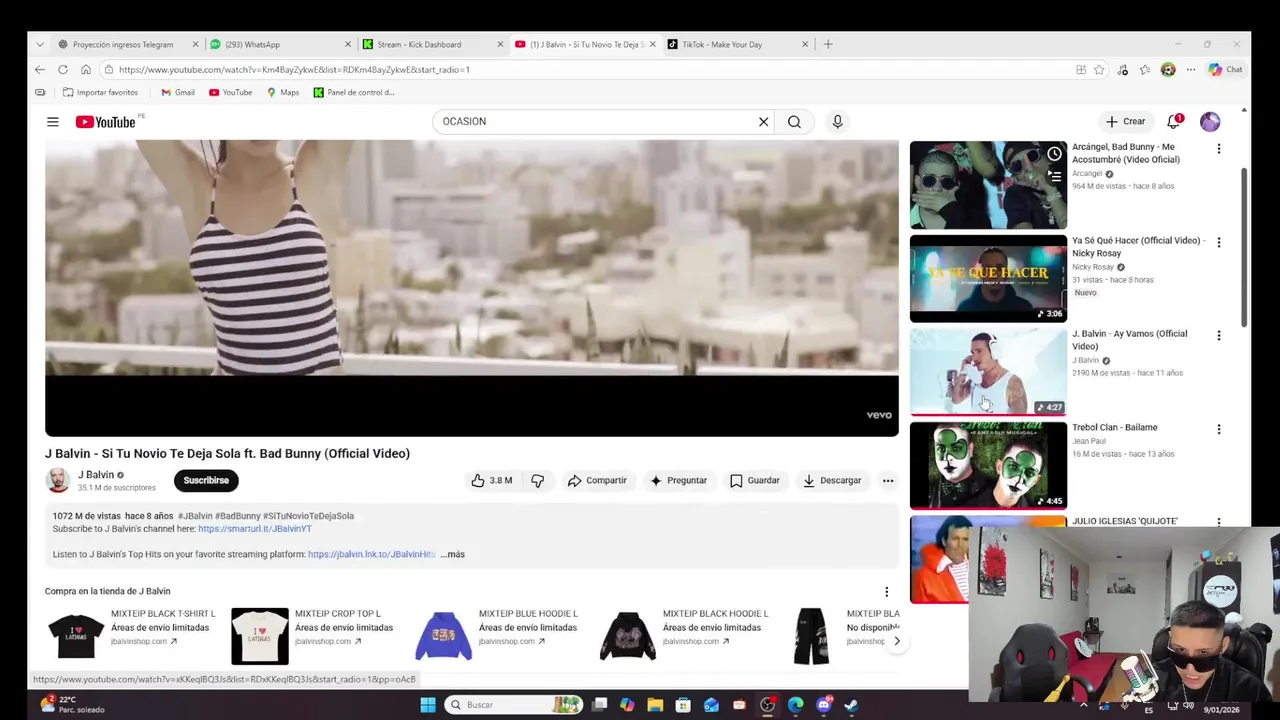Click the Windows taskbar Buscar field
The width and height of the screenshot is (1280, 720).
pos(515,705)
